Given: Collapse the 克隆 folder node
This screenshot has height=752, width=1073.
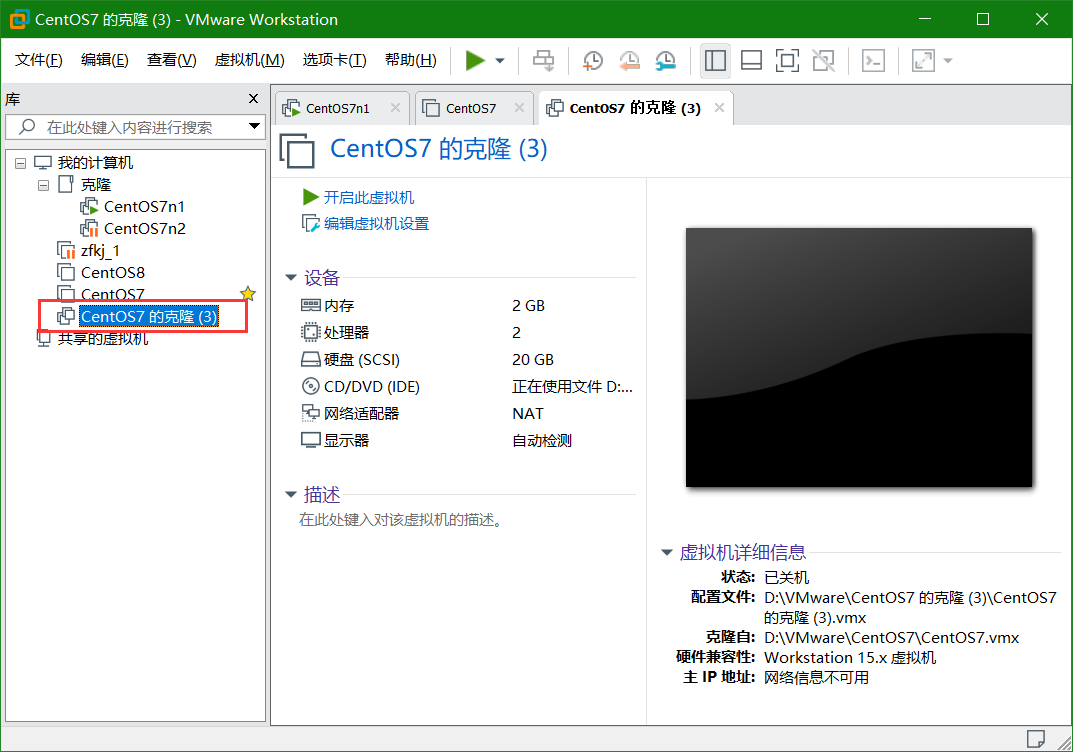Looking at the screenshot, I should pyautogui.click(x=44, y=185).
